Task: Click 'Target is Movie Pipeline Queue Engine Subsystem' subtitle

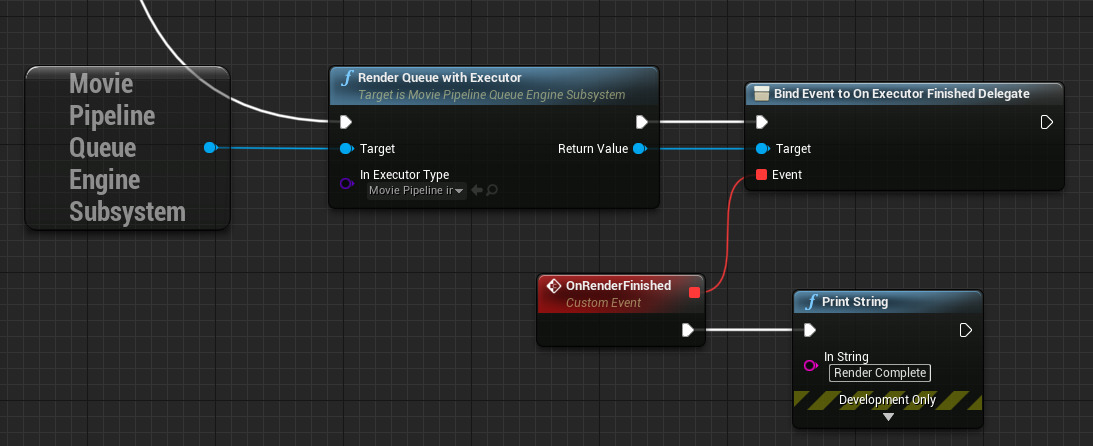Action: [491, 95]
